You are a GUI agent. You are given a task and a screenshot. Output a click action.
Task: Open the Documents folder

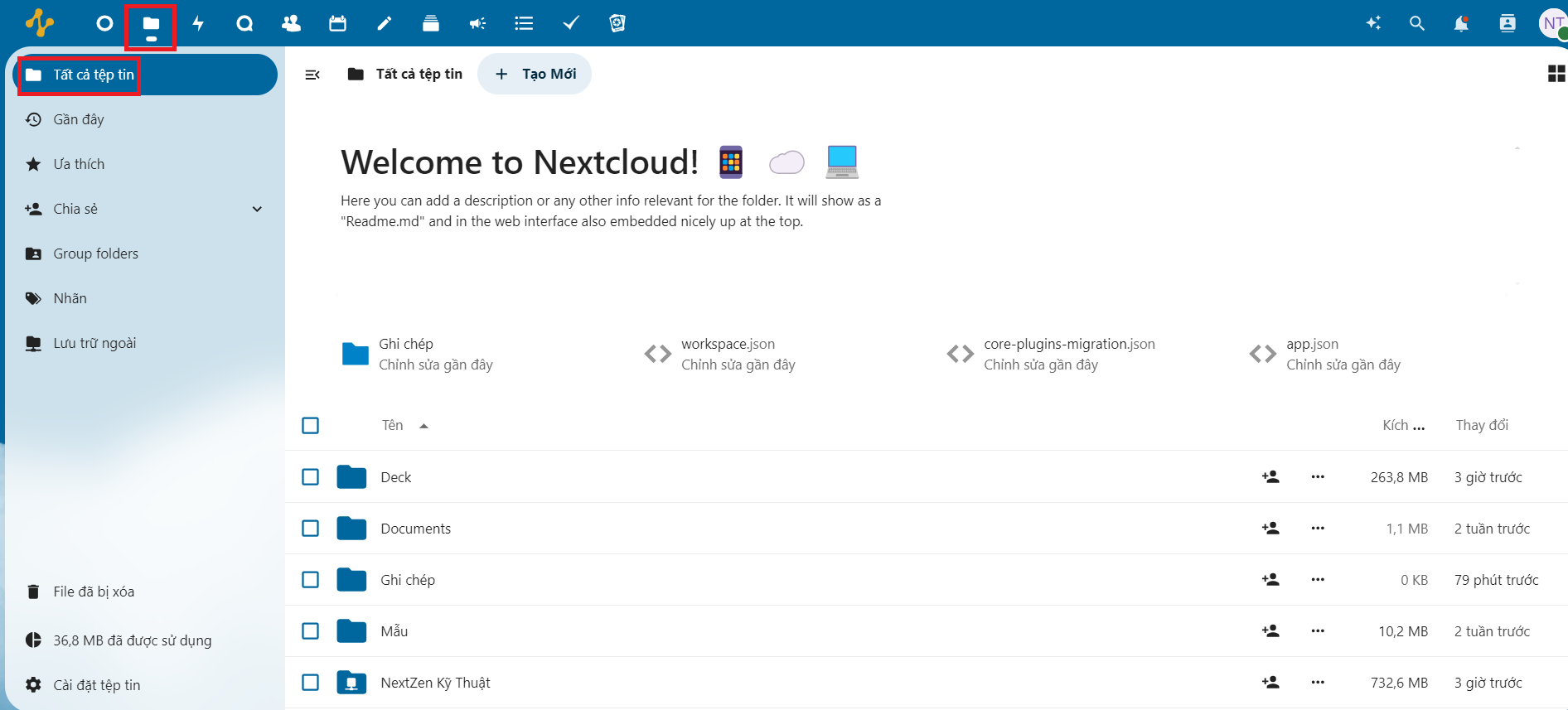pyautogui.click(x=415, y=529)
